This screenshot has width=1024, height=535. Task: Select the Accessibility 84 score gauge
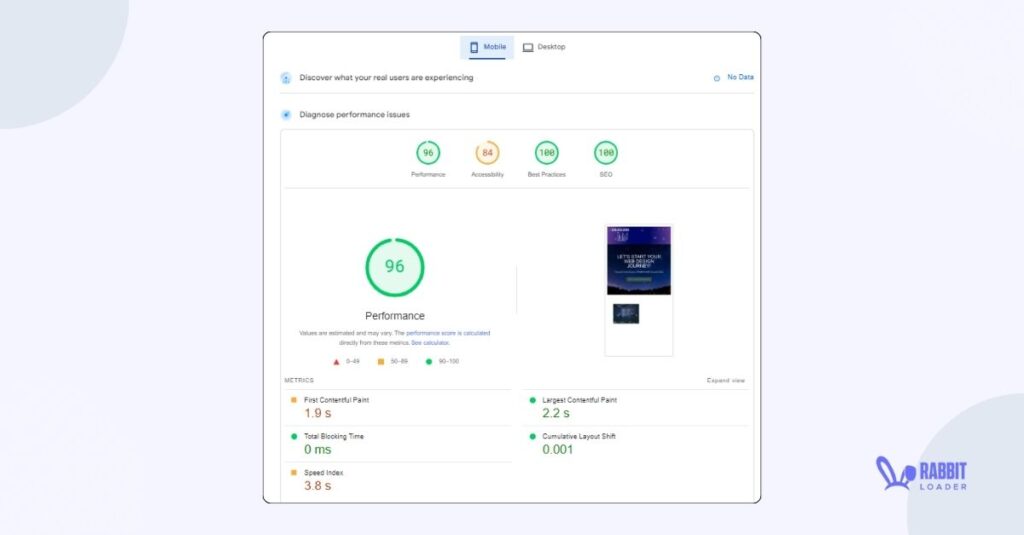[487, 153]
